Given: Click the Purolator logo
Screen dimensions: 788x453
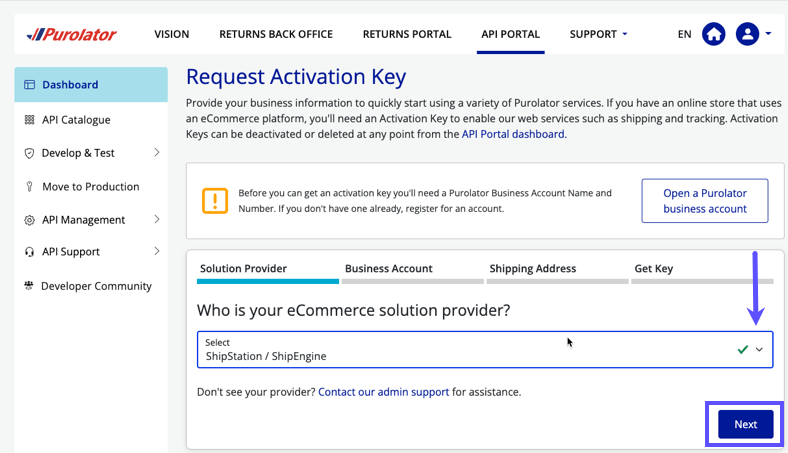Looking at the screenshot, I should click(x=72, y=34).
